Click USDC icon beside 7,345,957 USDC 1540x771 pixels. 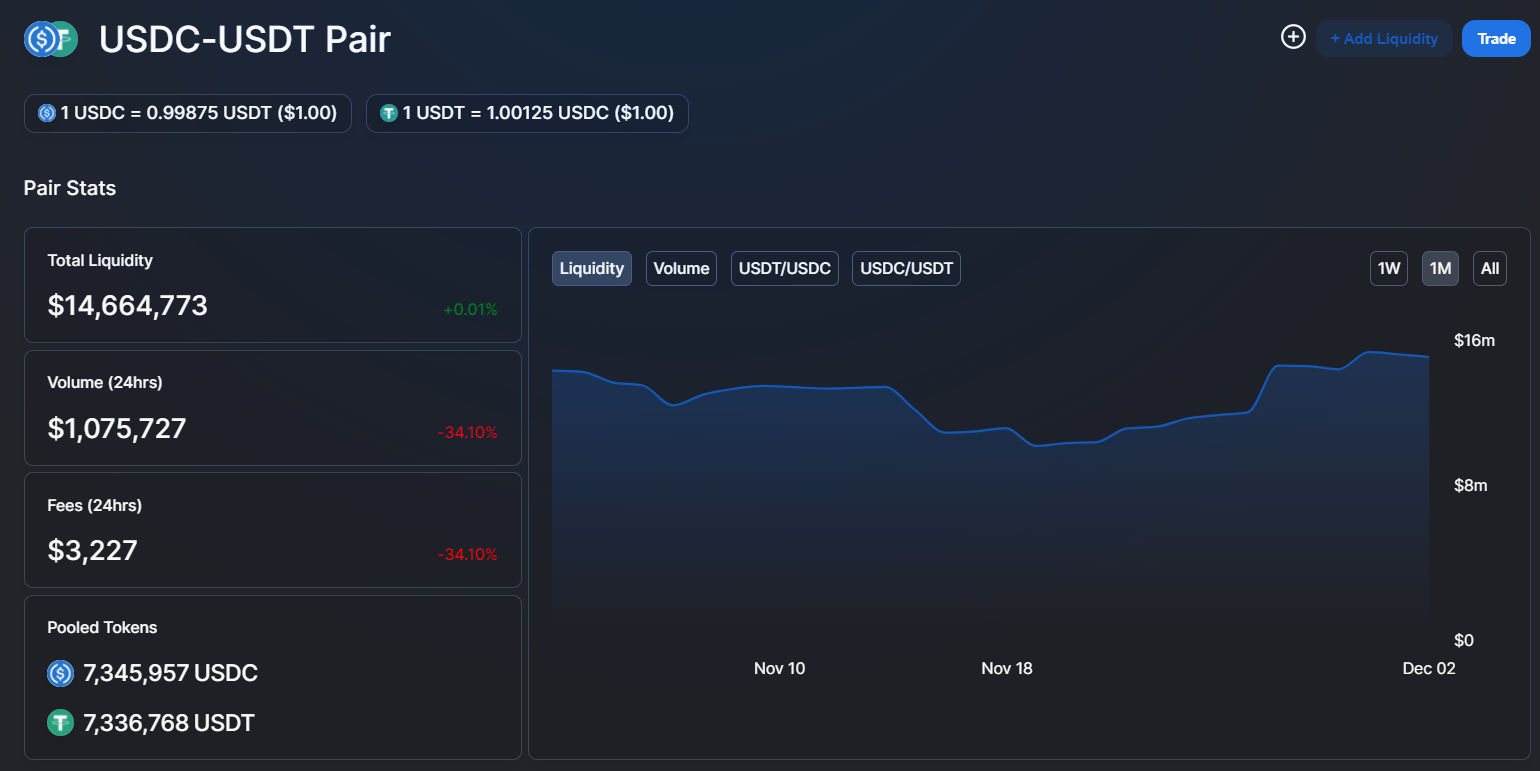point(61,673)
